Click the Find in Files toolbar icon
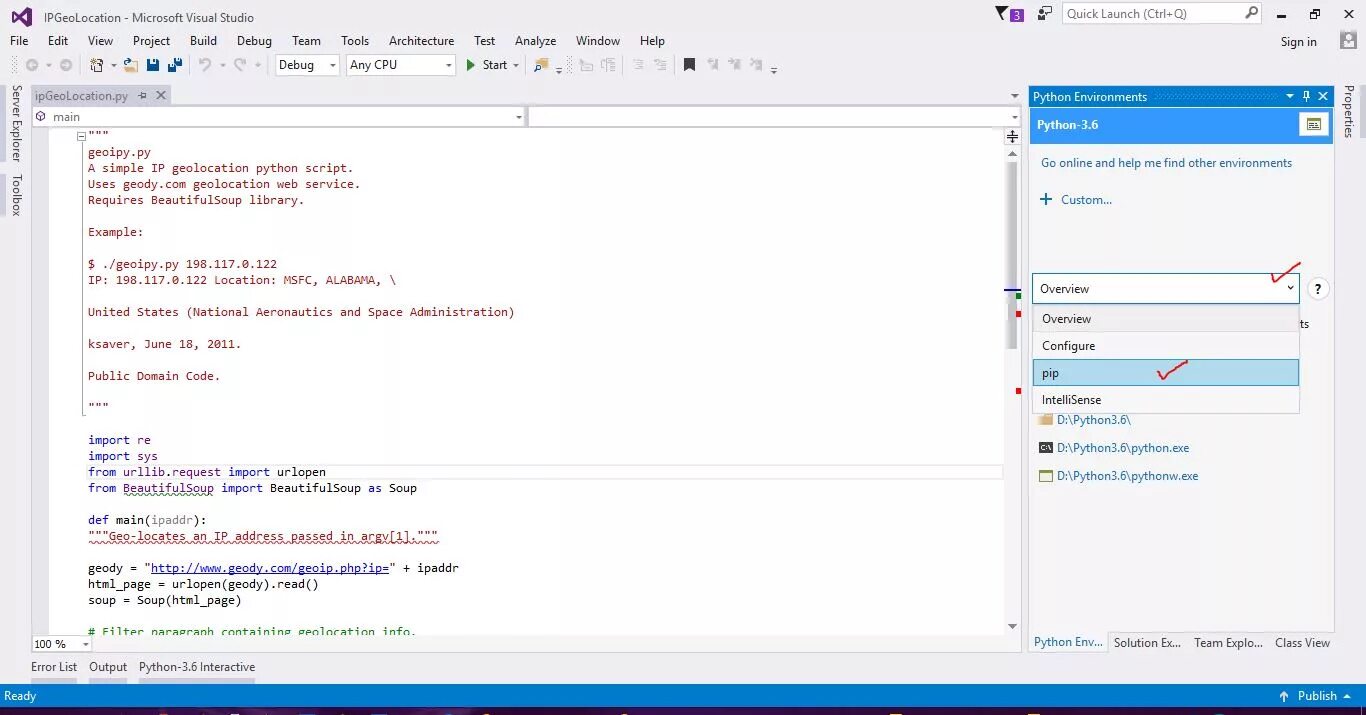This screenshot has width=1366, height=715. click(541, 65)
